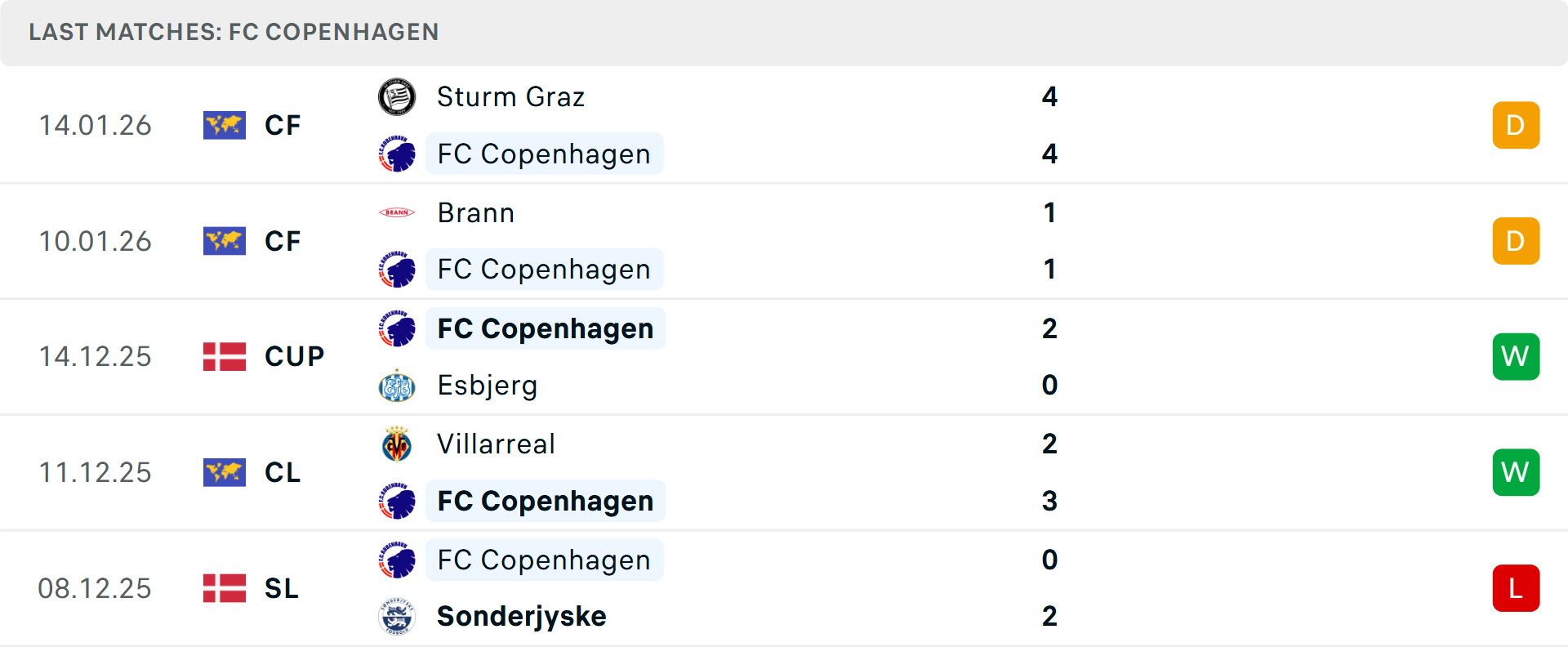Click the Denmark flag beside CUP
1568x647 pixels.
[x=225, y=357]
